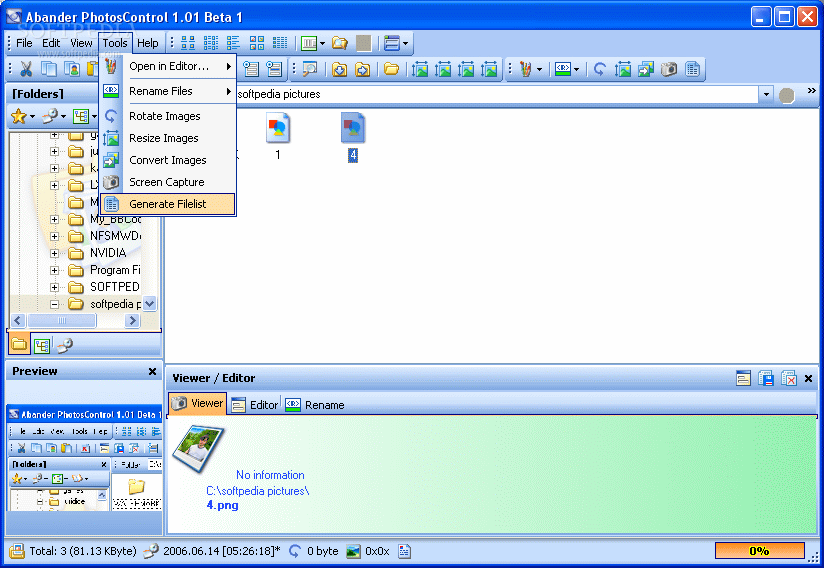This screenshot has height=568, width=824.
Task: Click the Cut scissors toolbar icon
Action: click(26, 69)
